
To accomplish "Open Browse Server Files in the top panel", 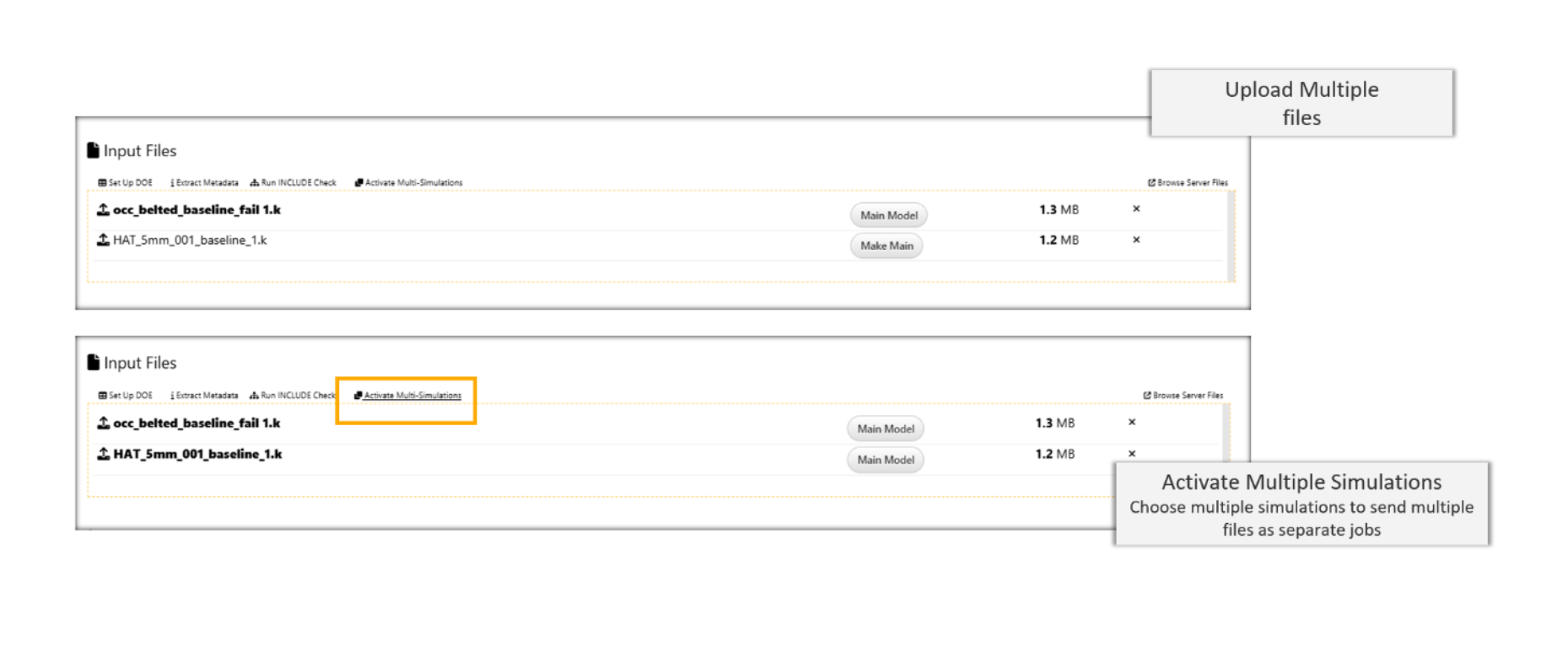I will click(x=1188, y=183).
